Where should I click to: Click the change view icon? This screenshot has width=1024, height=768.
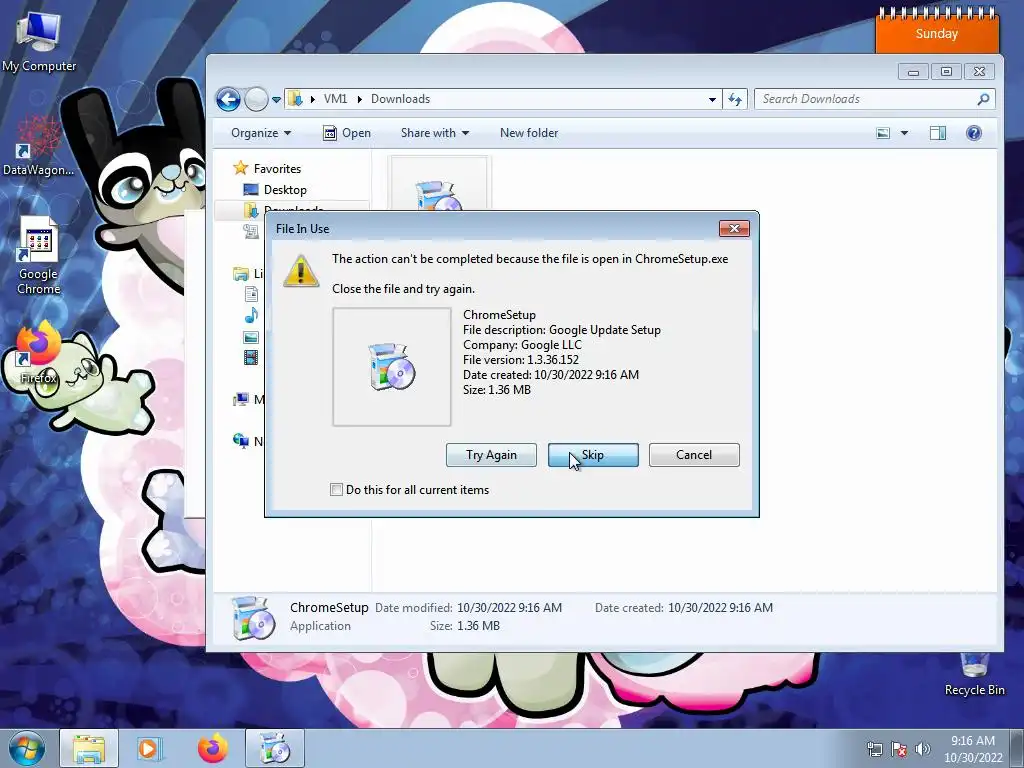pos(883,133)
